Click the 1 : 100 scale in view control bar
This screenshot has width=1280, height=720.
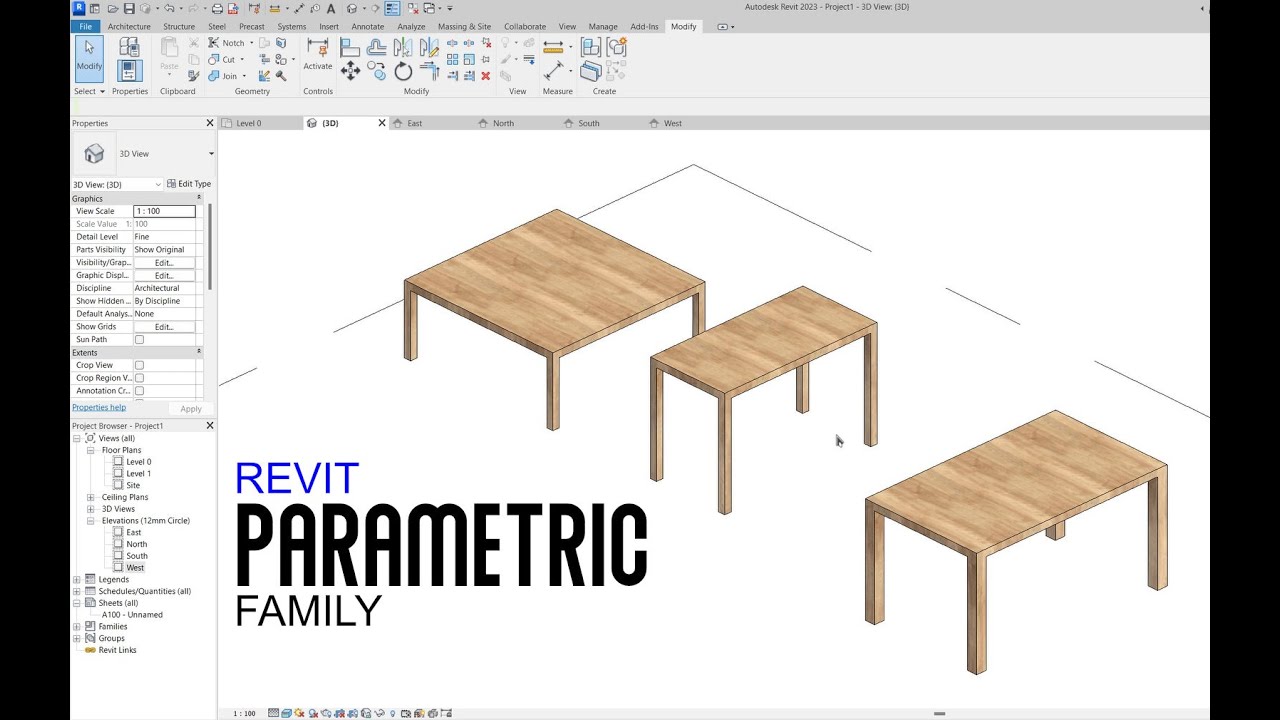tap(244, 714)
